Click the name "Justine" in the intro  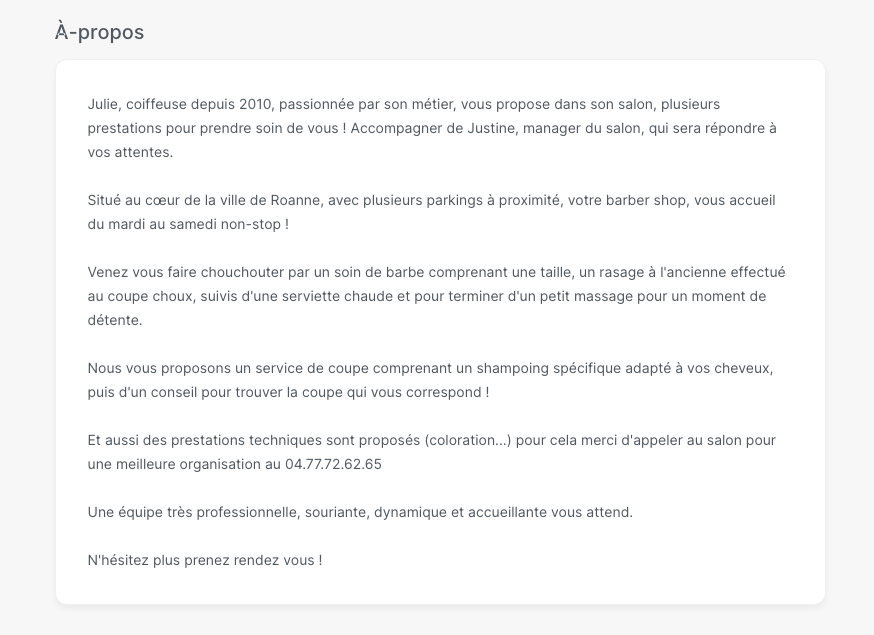(493, 128)
